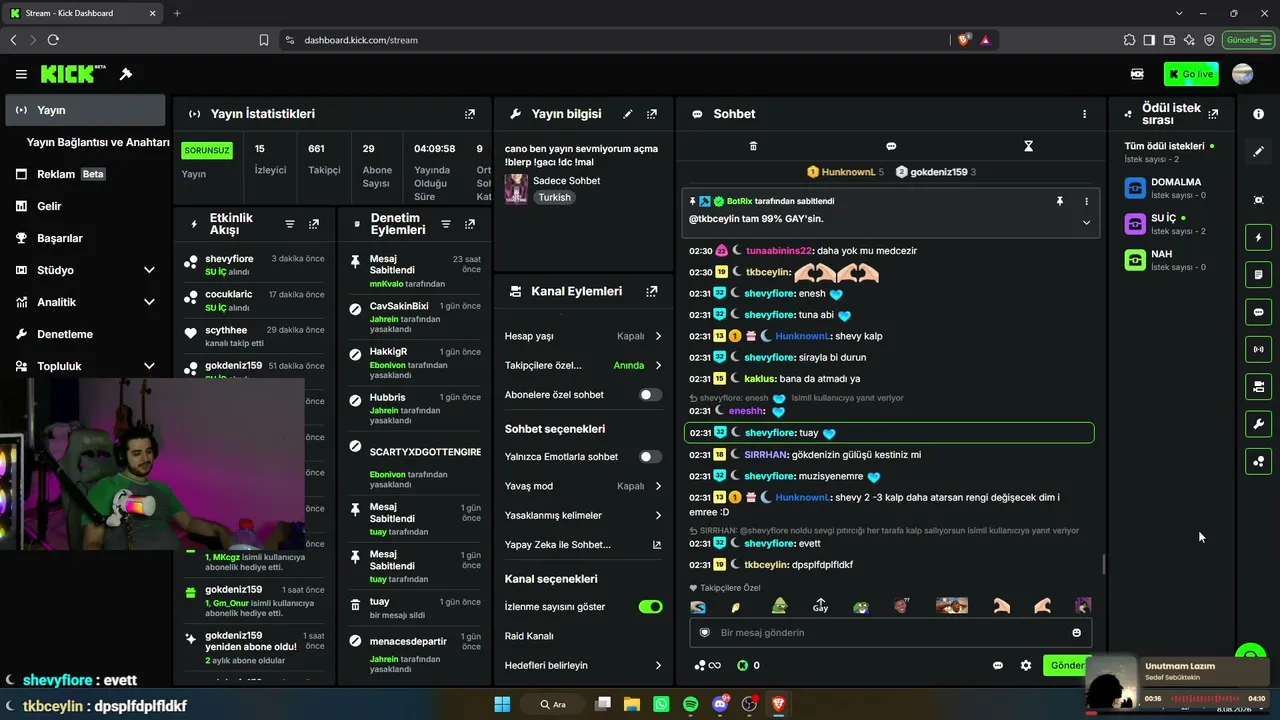Open Spotify from the taskbar
1280x720 pixels.
690,705
